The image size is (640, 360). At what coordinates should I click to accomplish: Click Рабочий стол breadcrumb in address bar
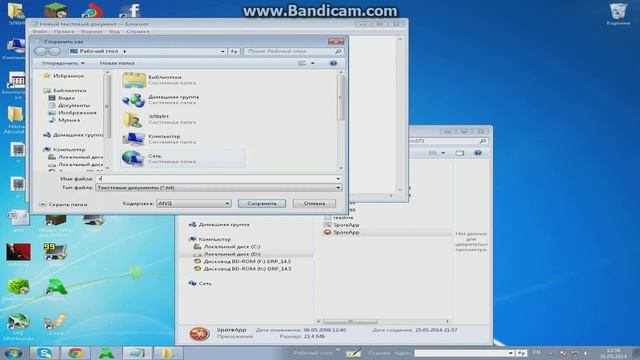98,51
